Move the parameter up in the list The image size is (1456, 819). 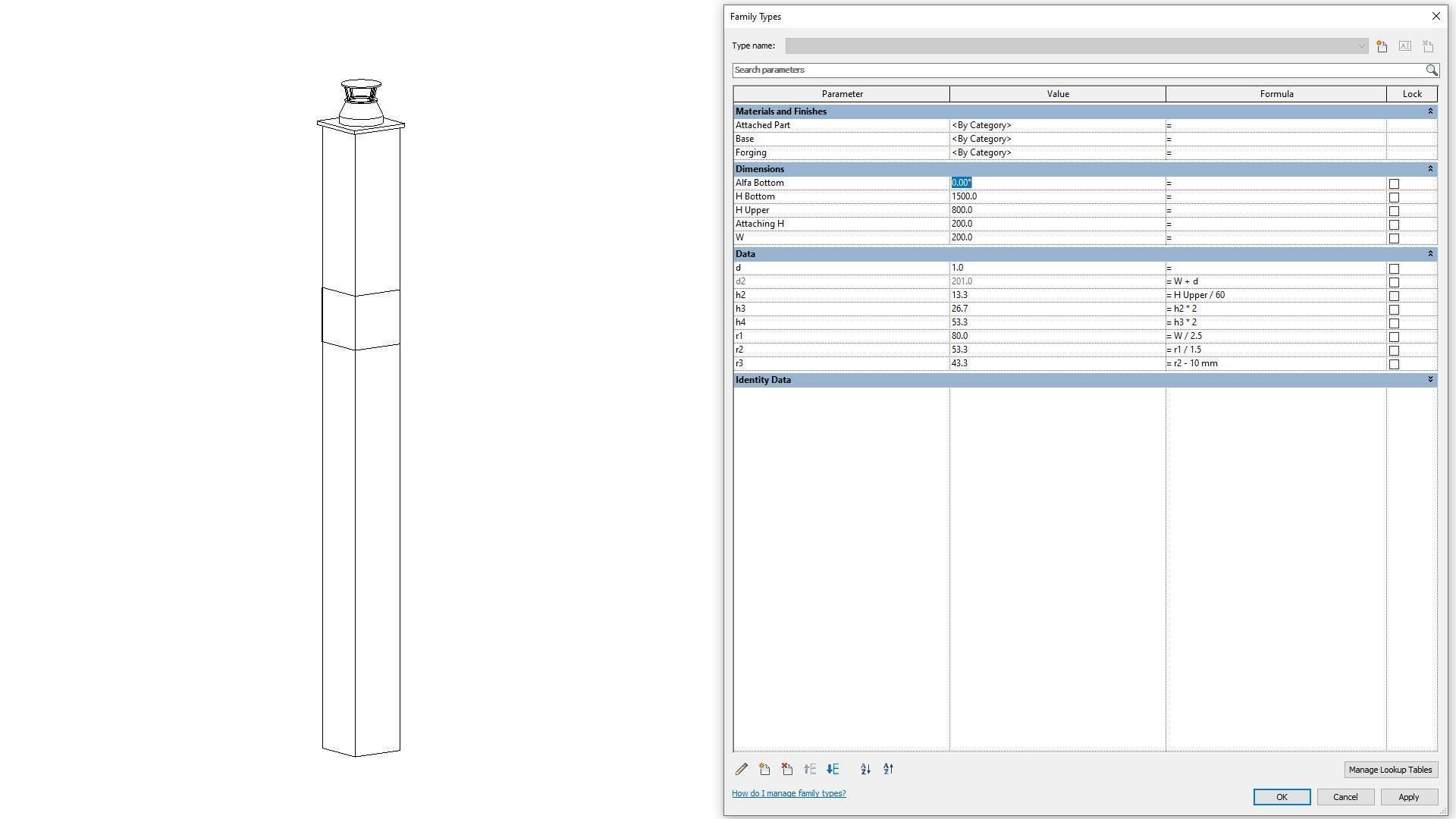click(810, 769)
